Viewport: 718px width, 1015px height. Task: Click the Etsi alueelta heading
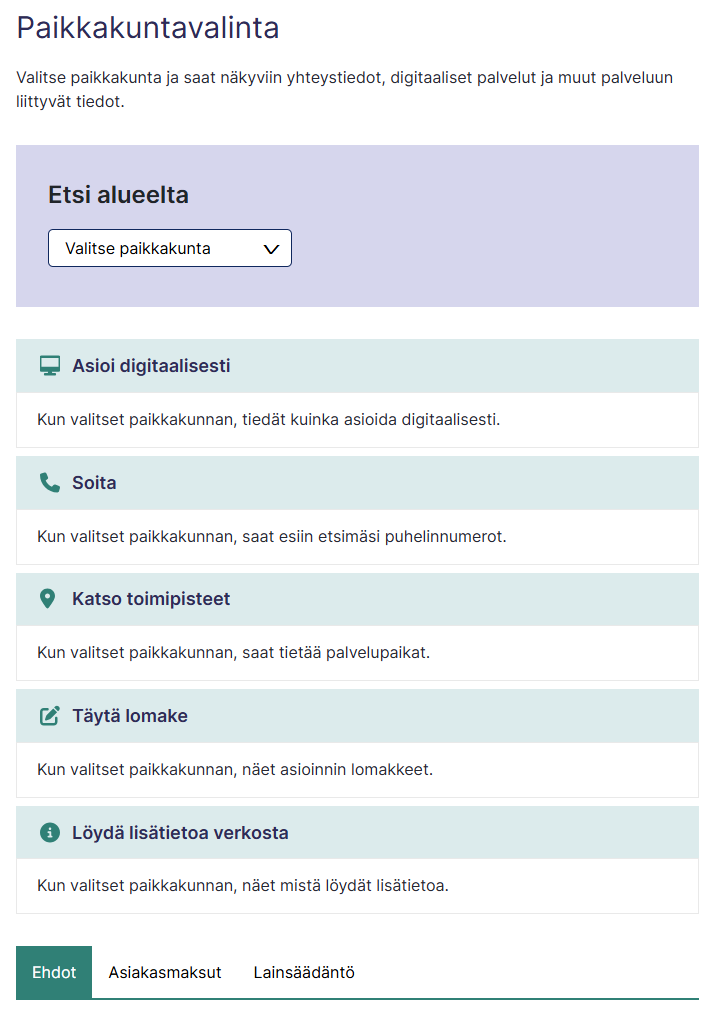(x=118, y=195)
